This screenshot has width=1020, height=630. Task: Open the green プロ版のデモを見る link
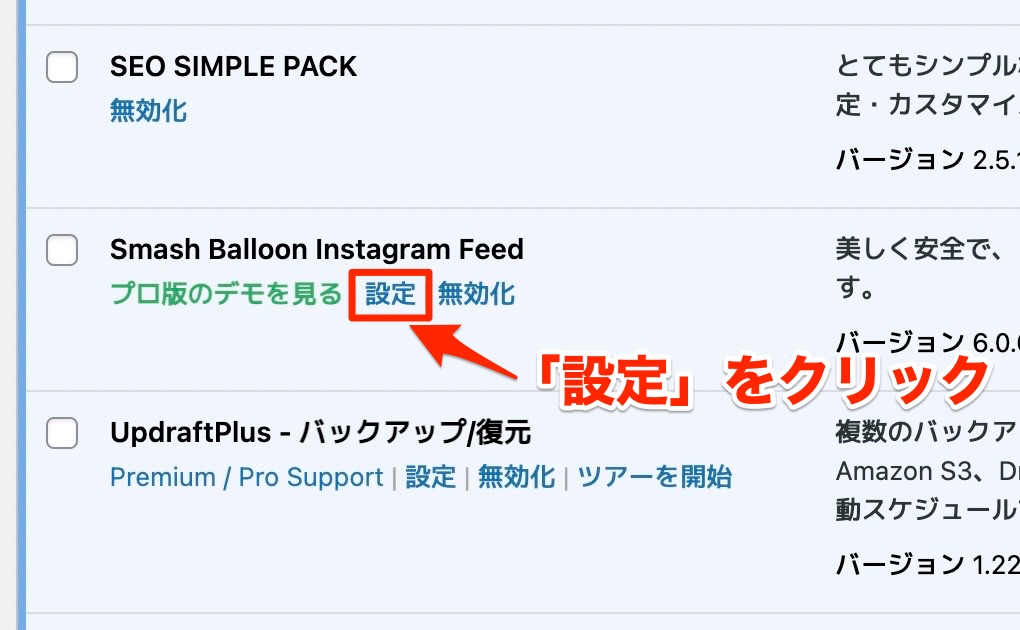coord(226,294)
